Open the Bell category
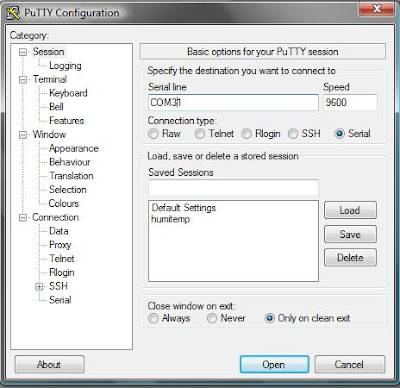 pyautogui.click(x=56, y=107)
